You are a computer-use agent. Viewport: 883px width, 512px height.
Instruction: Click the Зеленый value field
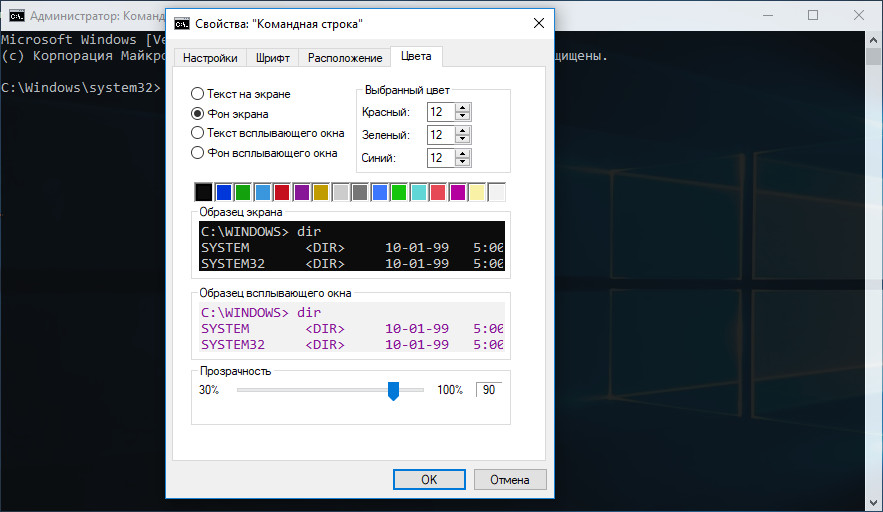[441, 135]
